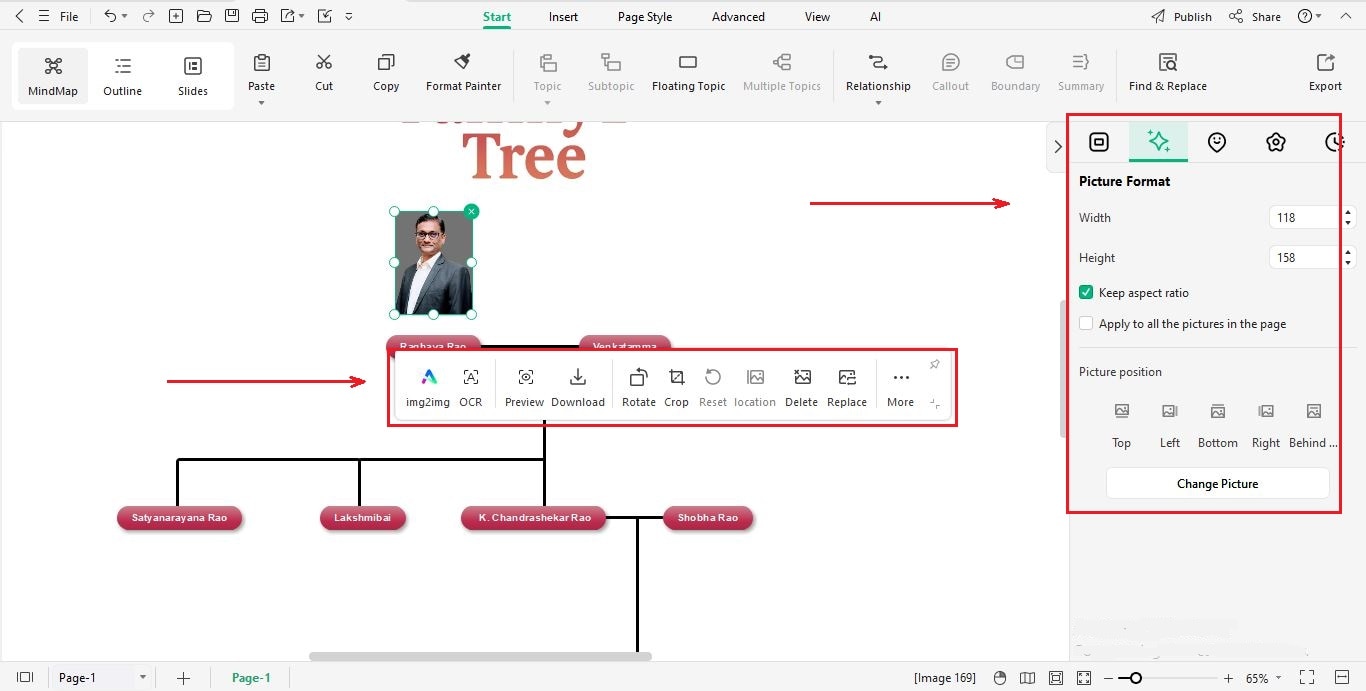This screenshot has height=691, width=1366.
Task: Open the sticker smiley panel tab
Action: coord(1216,142)
